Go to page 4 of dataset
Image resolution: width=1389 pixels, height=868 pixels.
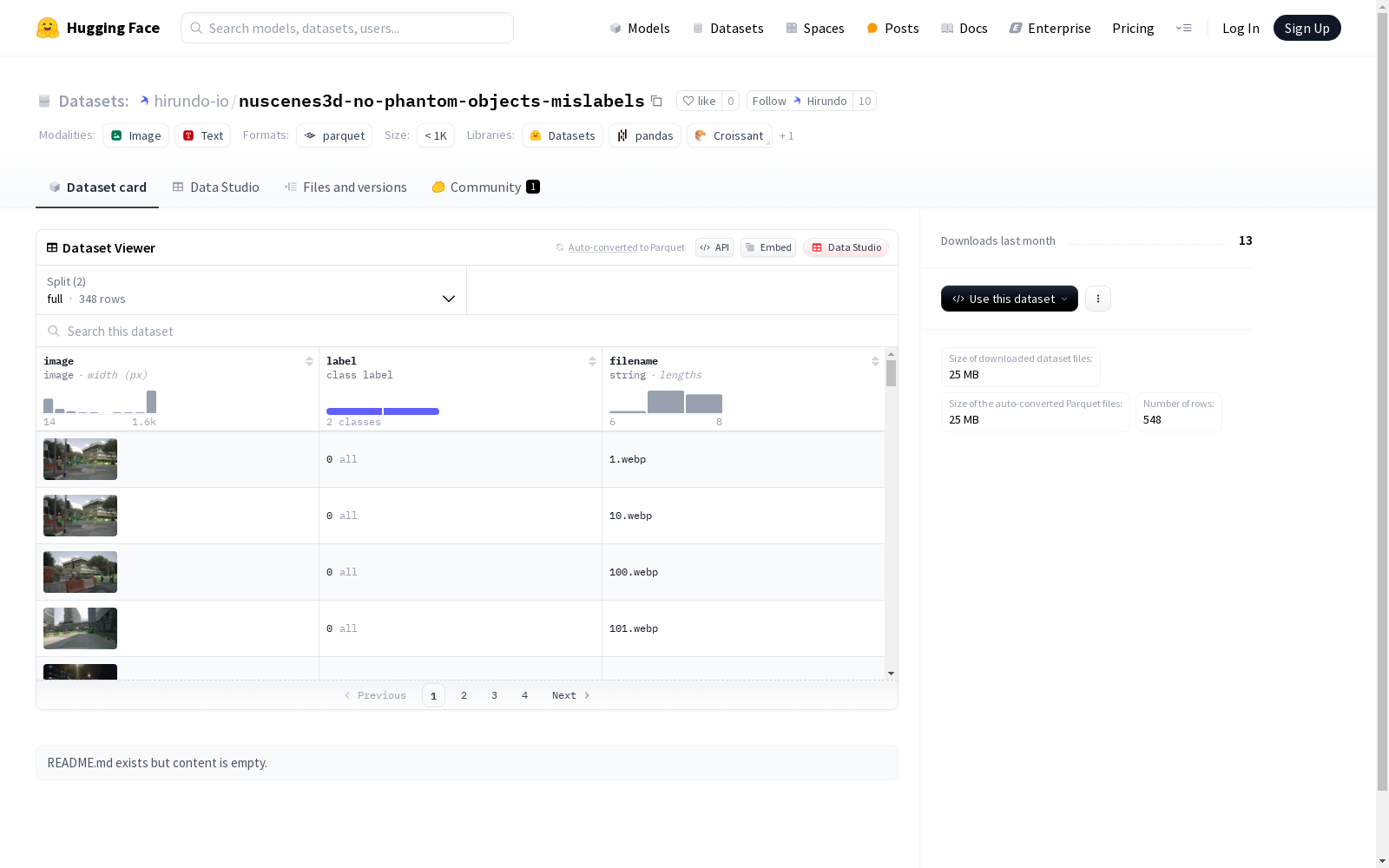(524, 695)
